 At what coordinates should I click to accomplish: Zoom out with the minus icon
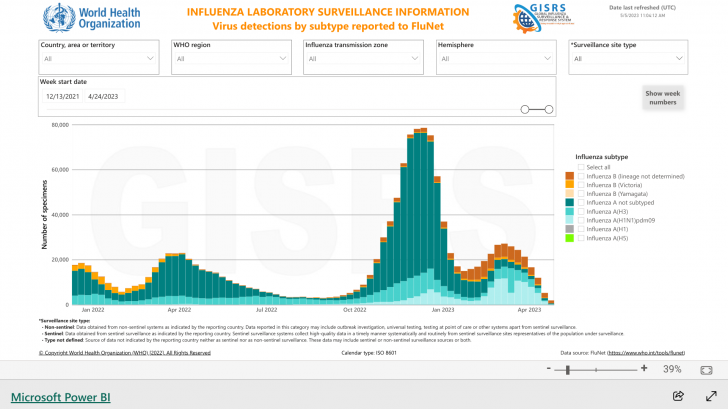pyautogui.click(x=549, y=369)
